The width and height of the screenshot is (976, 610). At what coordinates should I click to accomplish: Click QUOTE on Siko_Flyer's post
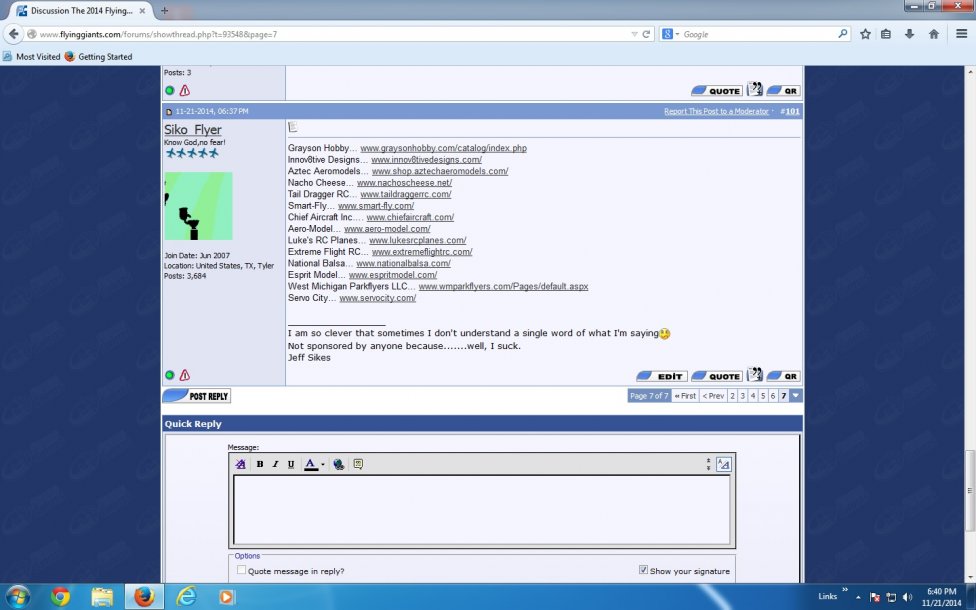(x=717, y=376)
